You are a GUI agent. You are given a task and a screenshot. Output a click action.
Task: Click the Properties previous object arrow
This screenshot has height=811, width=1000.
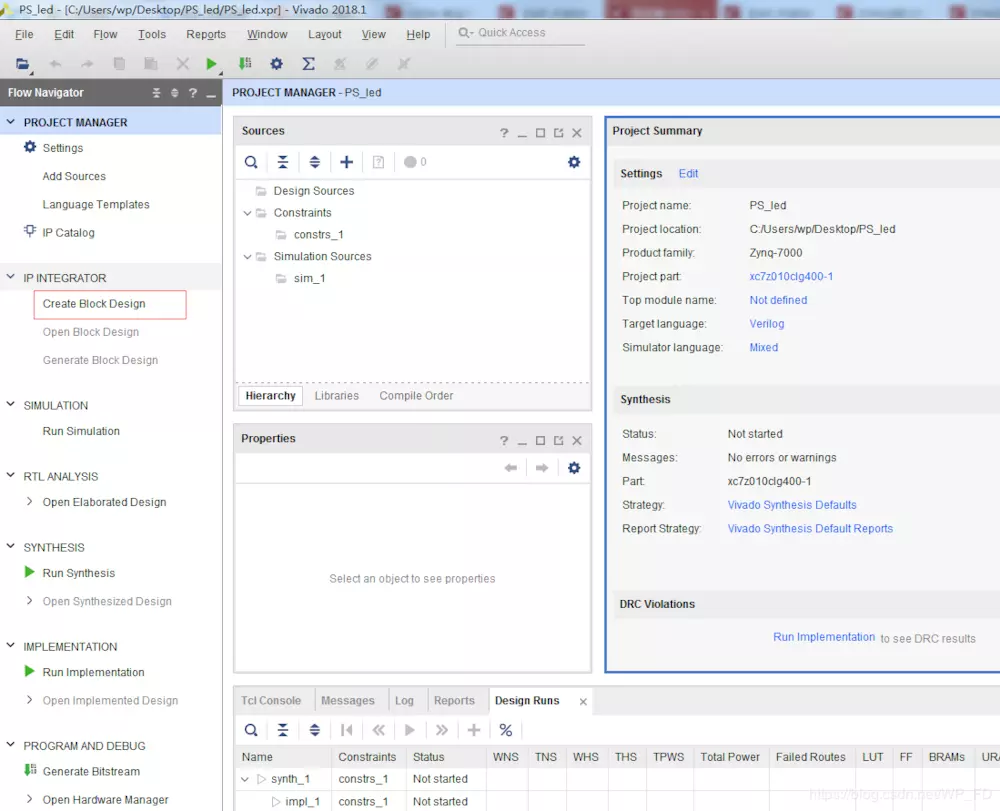pyautogui.click(x=511, y=468)
